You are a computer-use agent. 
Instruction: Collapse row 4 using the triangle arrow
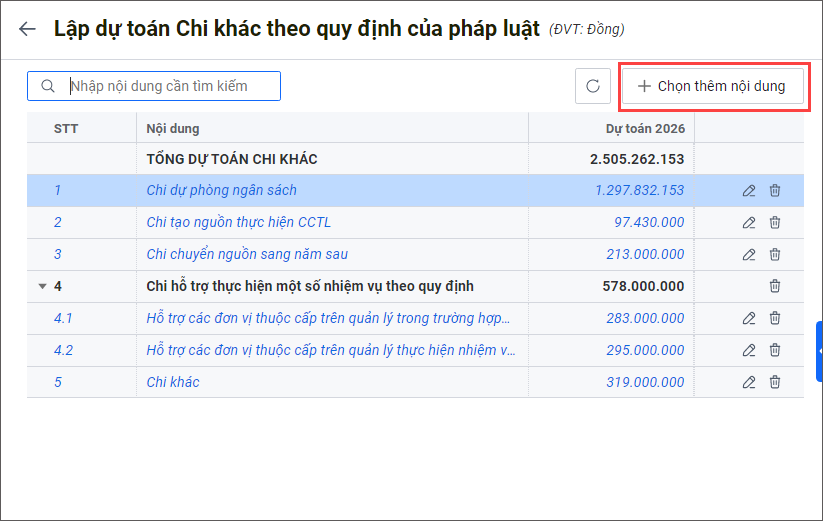click(42, 286)
